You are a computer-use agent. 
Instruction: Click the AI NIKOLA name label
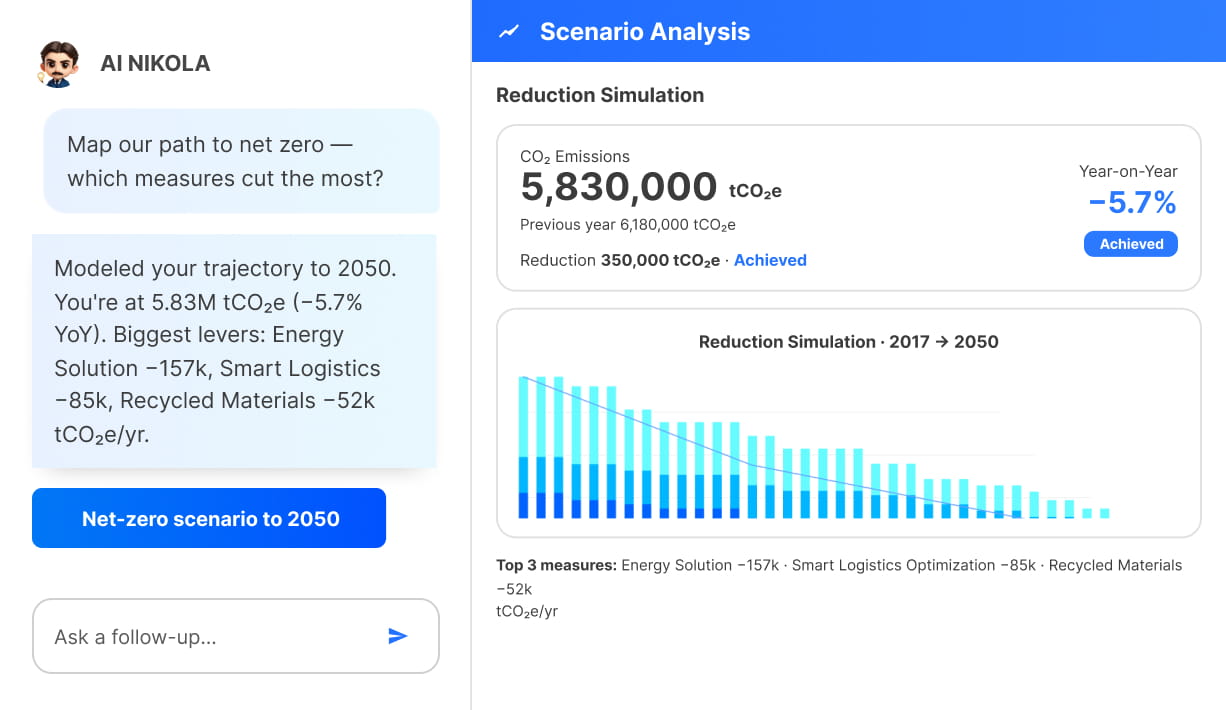click(x=155, y=64)
